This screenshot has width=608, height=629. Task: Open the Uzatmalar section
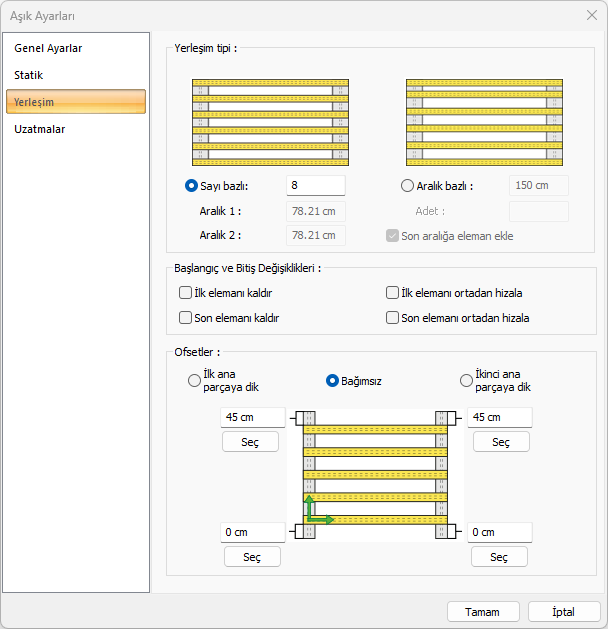[x=40, y=129]
